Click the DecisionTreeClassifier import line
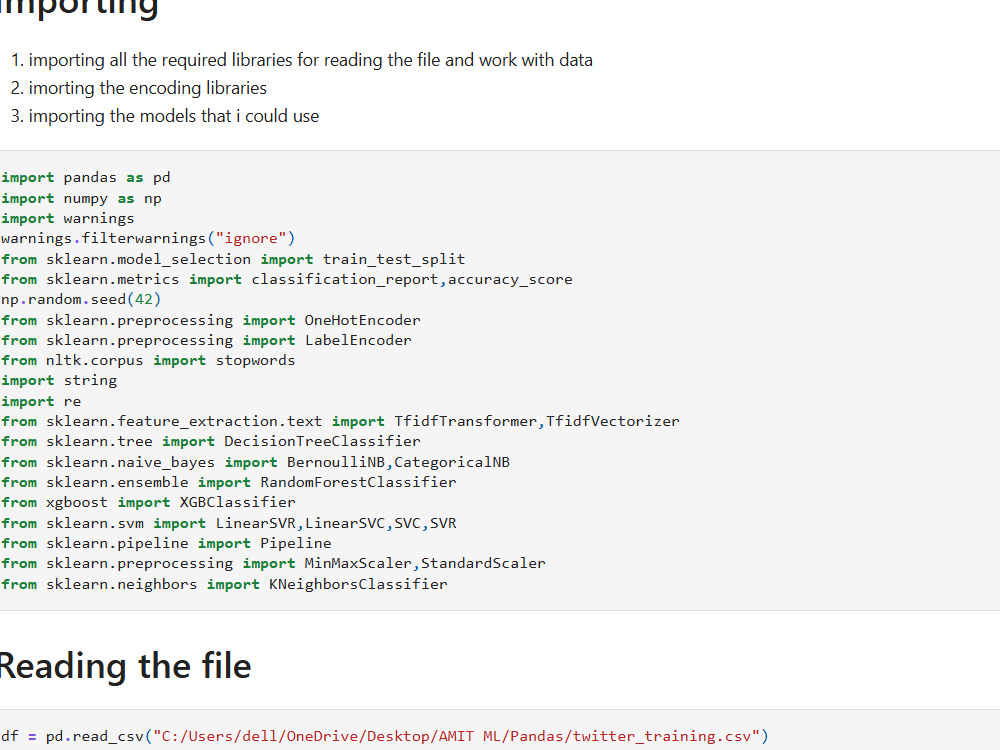Viewport: 1000px width, 750px height. click(210, 441)
